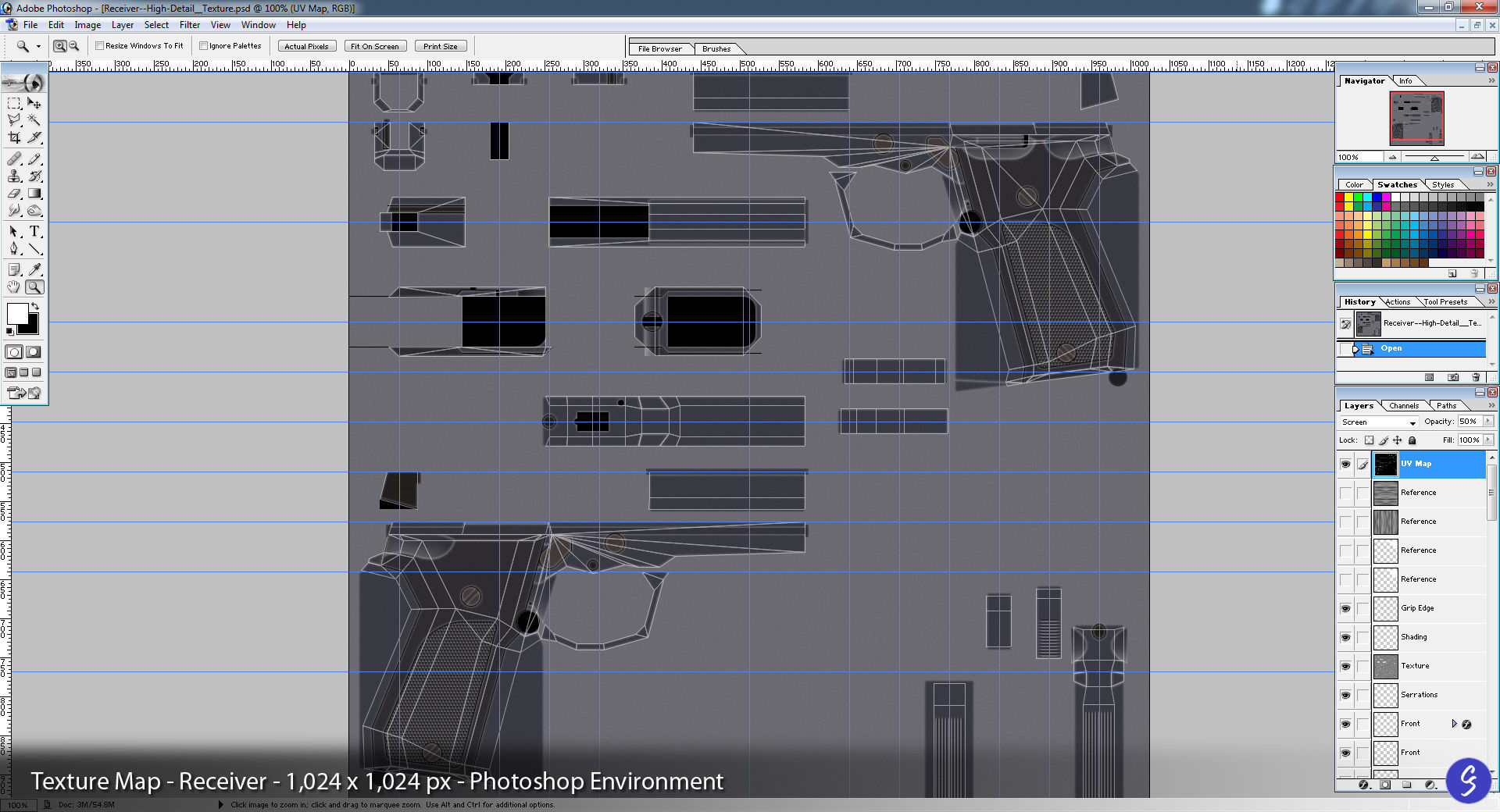Screen dimensions: 1500x812
Task: Click the Print Size button
Action: pos(441,46)
